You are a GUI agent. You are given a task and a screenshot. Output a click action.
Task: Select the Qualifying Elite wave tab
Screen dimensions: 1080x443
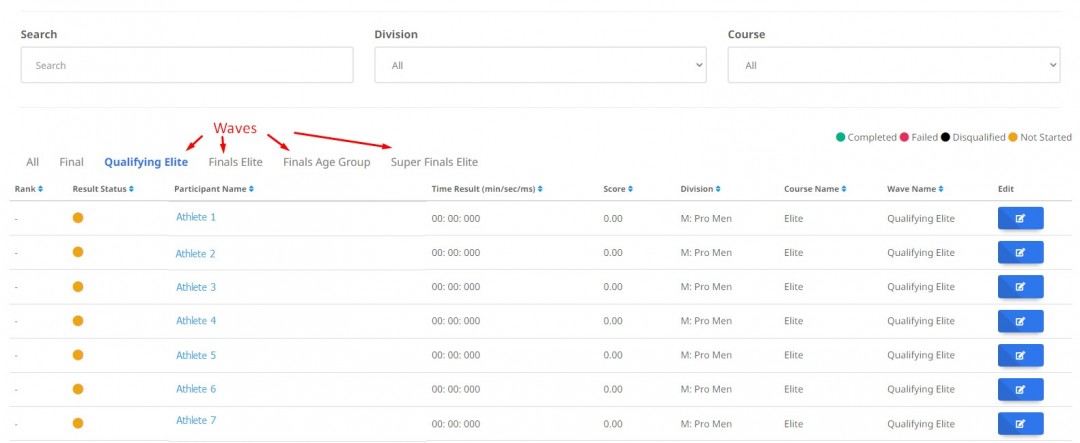[x=146, y=163]
